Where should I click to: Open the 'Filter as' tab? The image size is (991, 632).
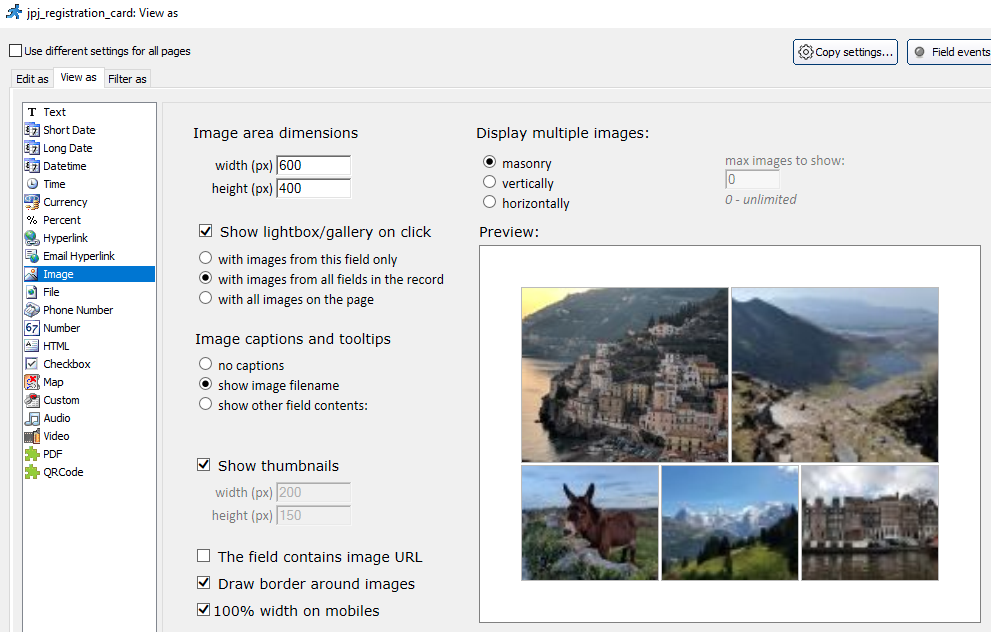coord(127,79)
